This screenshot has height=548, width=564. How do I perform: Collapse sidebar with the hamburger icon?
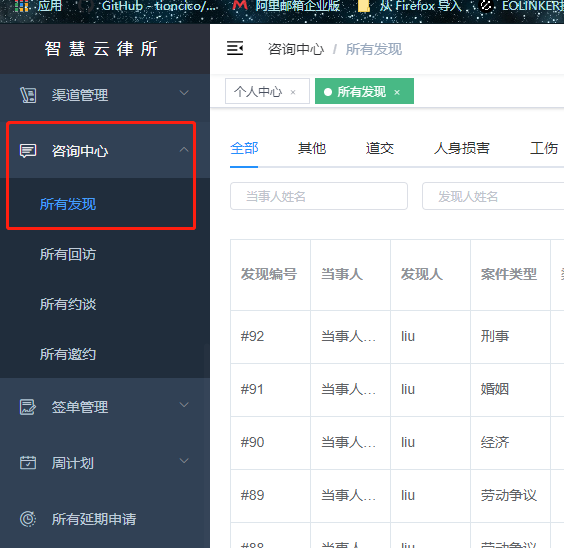[235, 48]
